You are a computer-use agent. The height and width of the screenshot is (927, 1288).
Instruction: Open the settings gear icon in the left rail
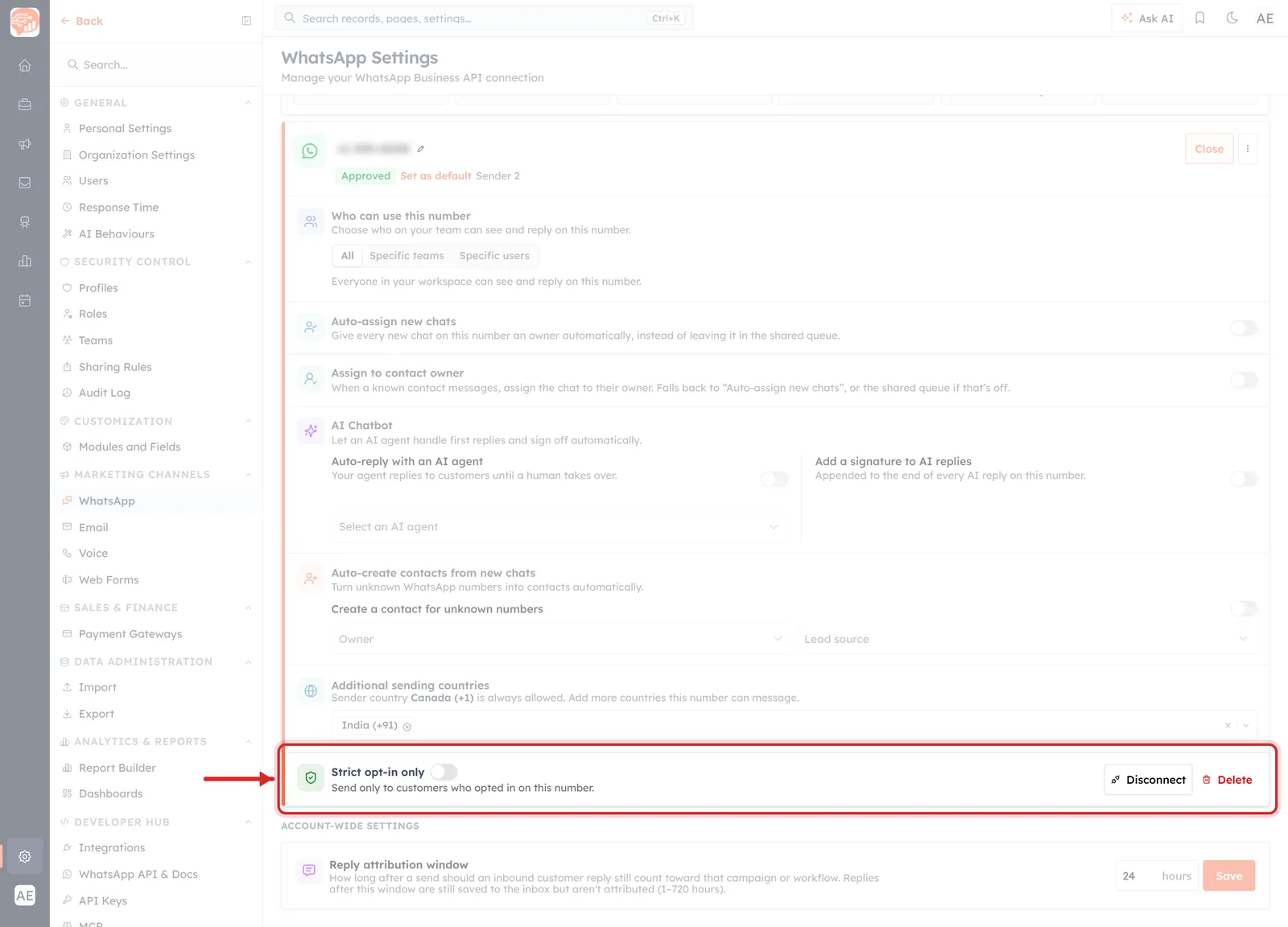[x=25, y=856]
